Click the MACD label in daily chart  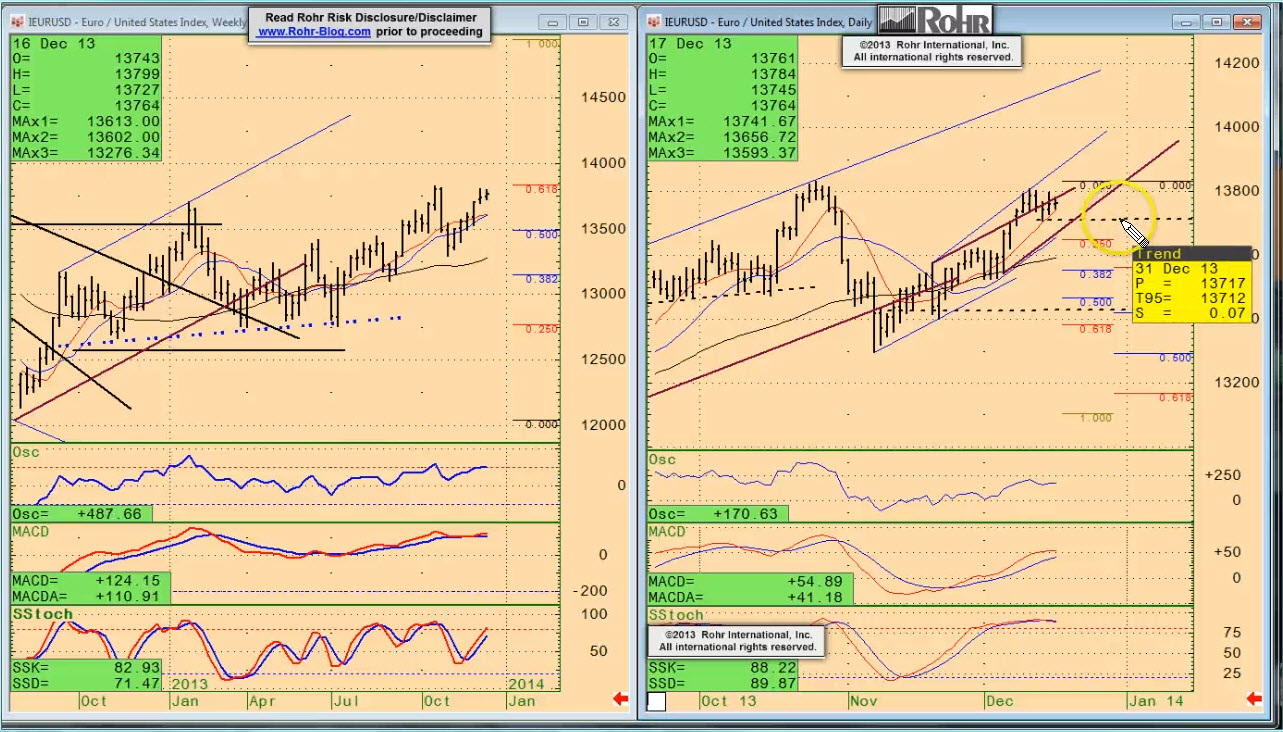pyautogui.click(x=667, y=532)
